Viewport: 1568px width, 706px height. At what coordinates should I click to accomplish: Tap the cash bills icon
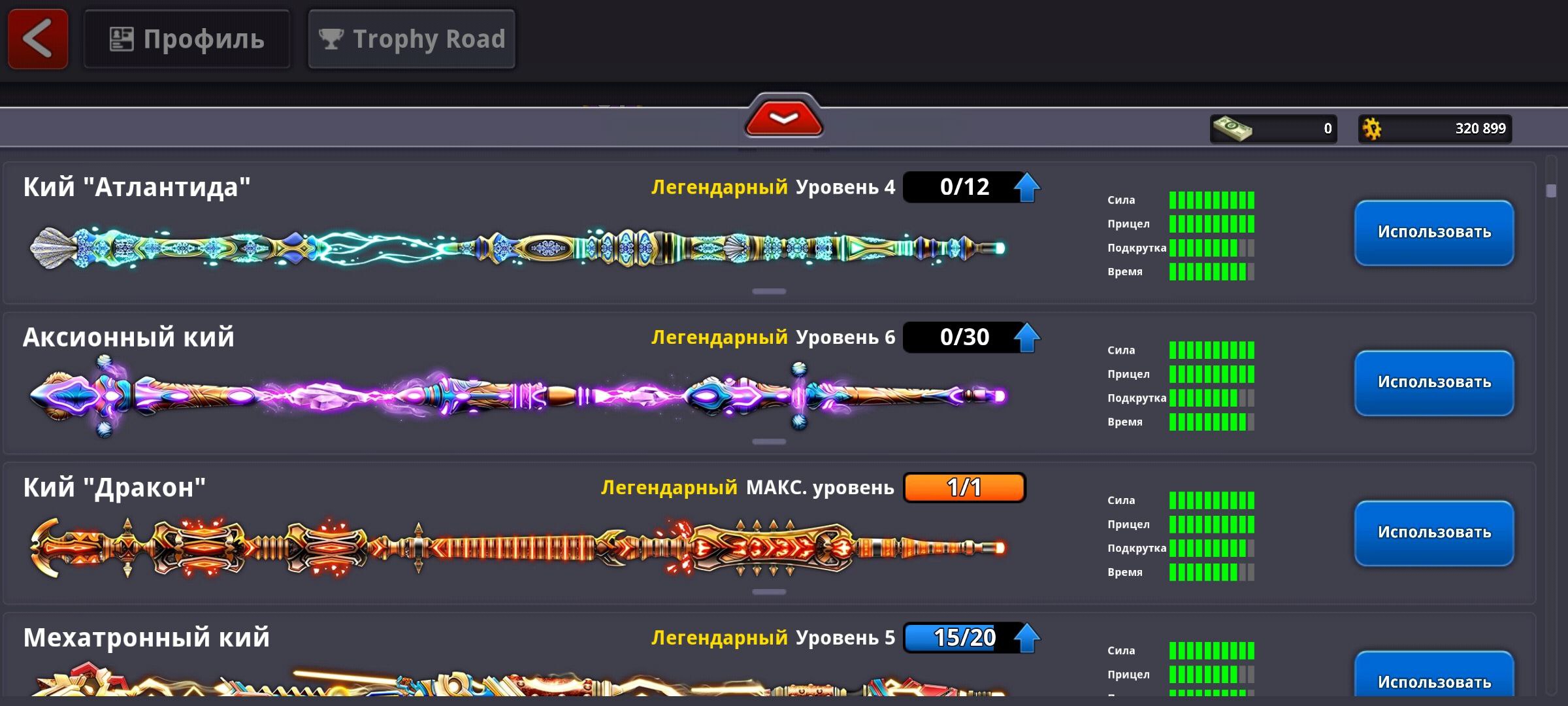(x=1232, y=128)
